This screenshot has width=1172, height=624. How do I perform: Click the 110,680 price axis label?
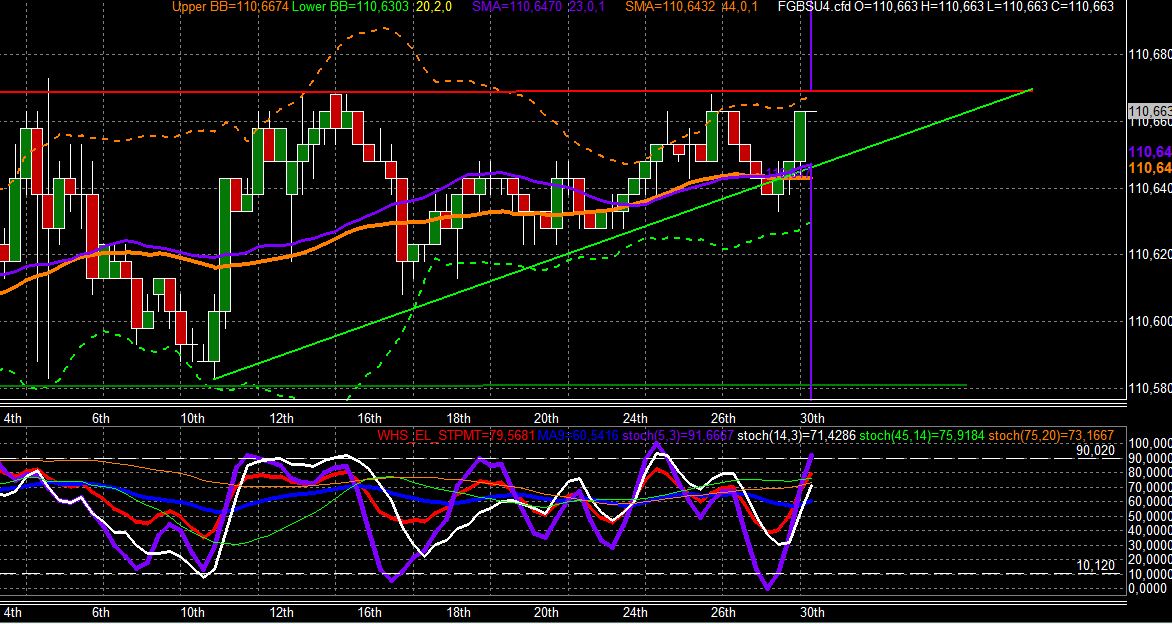(1151, 55)
